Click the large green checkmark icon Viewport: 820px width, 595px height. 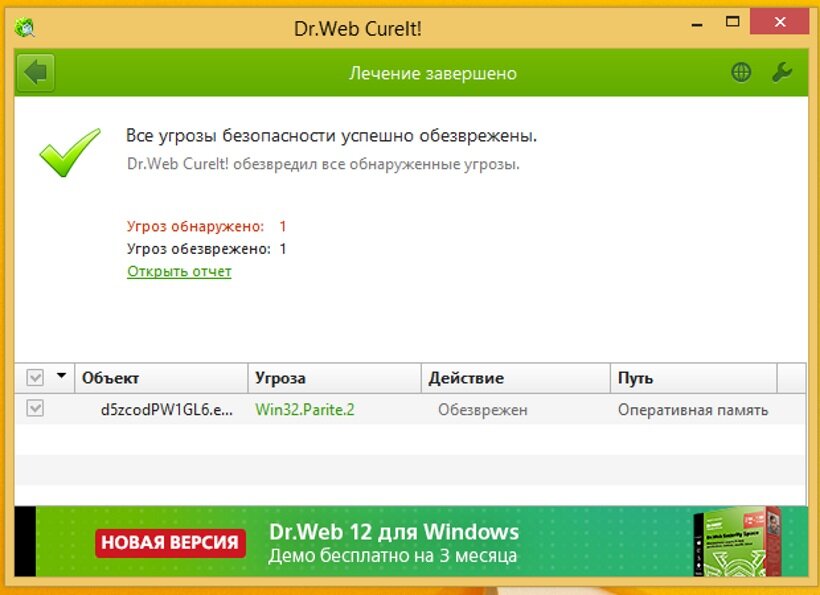click(x=70, y=153)
